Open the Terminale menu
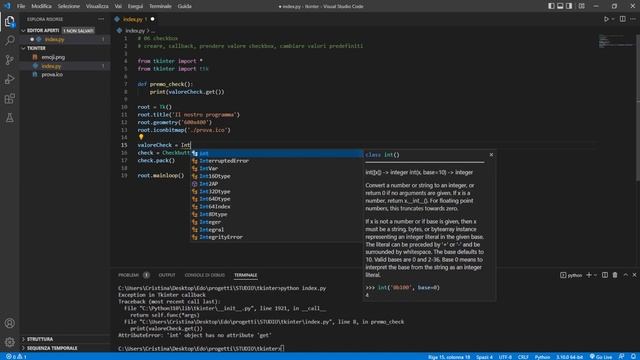 coord(160,6)
